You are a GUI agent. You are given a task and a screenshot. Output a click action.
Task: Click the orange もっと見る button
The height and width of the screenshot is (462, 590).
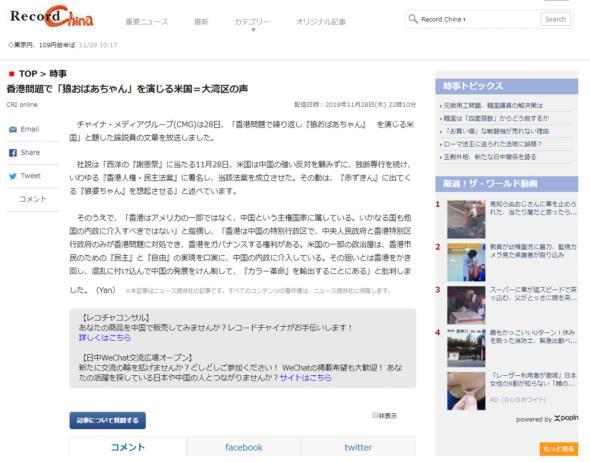(559, 448)
